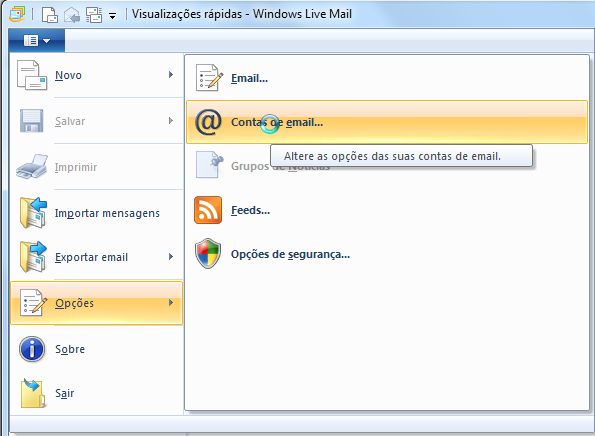Click the Importar mensagens folder icon

(33, 213)
